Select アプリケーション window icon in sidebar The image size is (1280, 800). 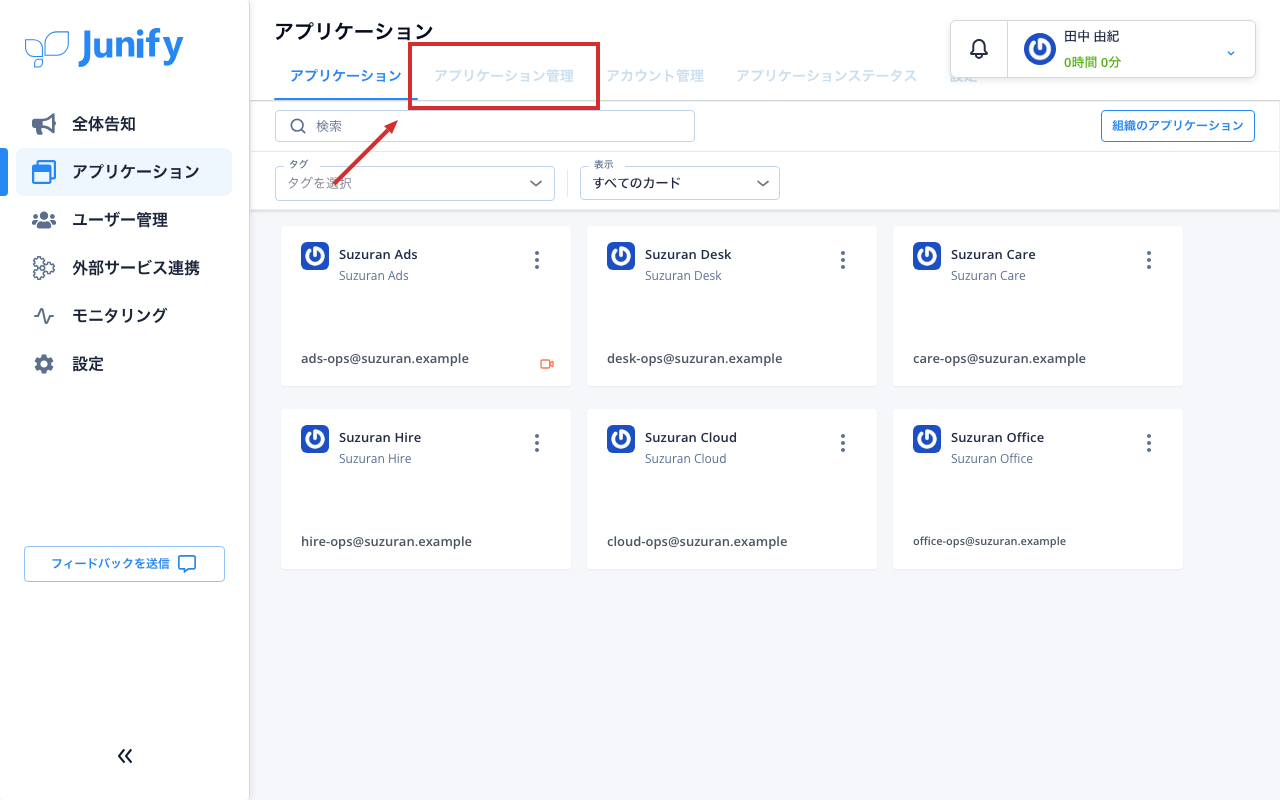[x=43, y=172]
